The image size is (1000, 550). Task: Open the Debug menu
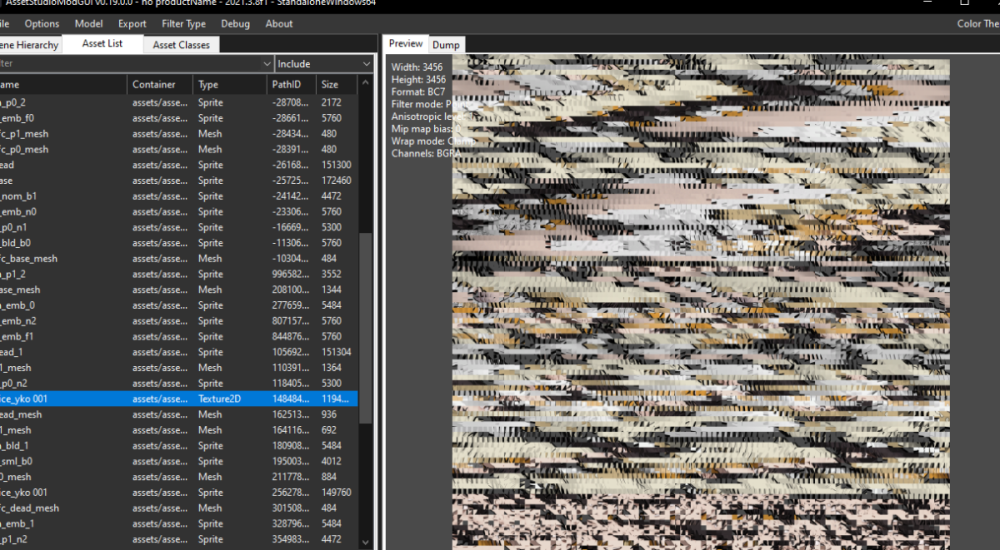235,24
